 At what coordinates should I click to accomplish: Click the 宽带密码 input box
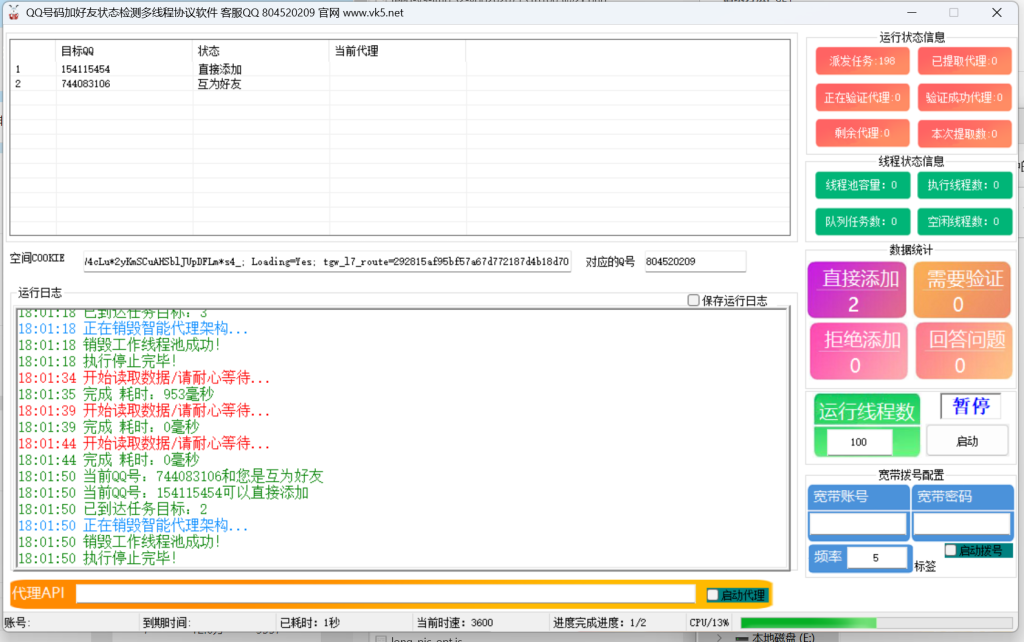[963, 524]
